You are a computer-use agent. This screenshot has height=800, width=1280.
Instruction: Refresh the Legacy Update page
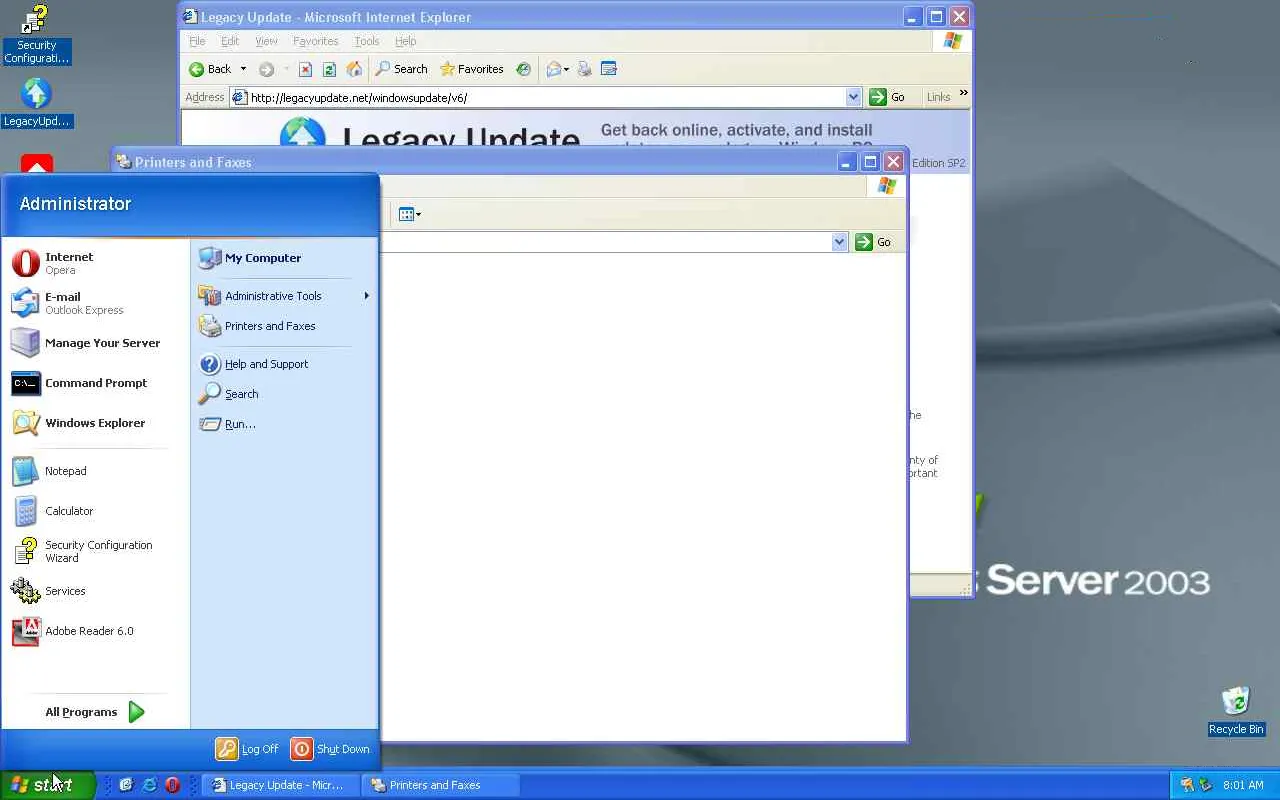pyautogui.click(x=329, y=69)
